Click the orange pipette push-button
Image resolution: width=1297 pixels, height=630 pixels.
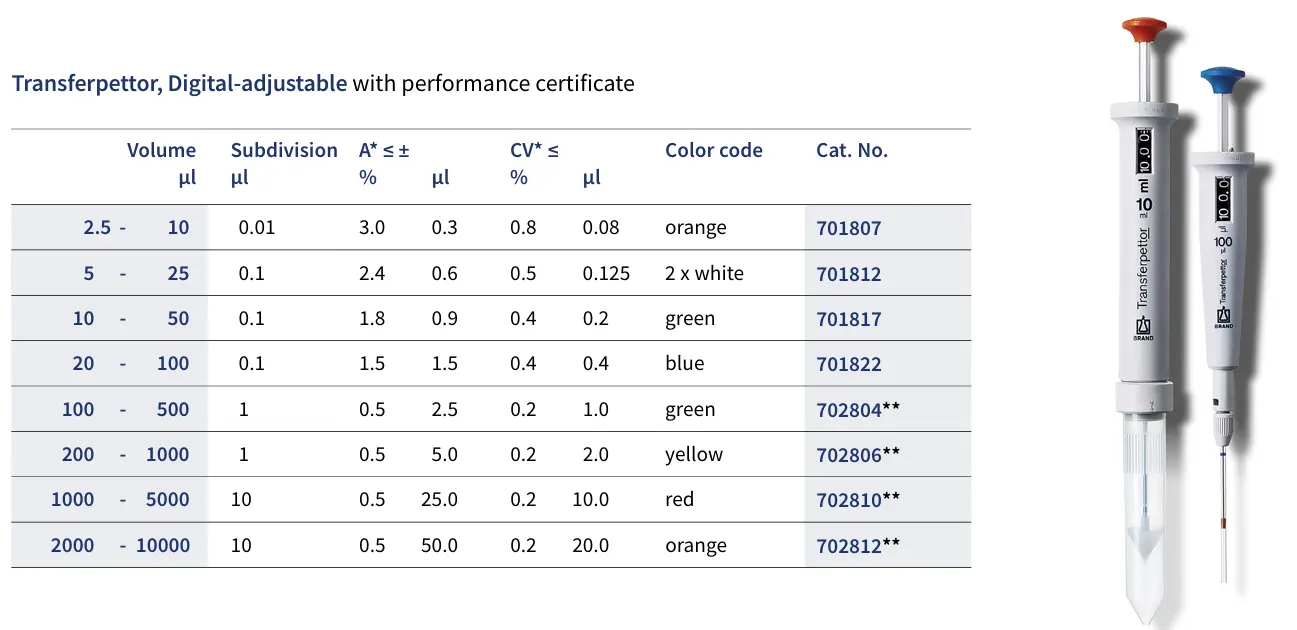click(x=1144, y=29)
